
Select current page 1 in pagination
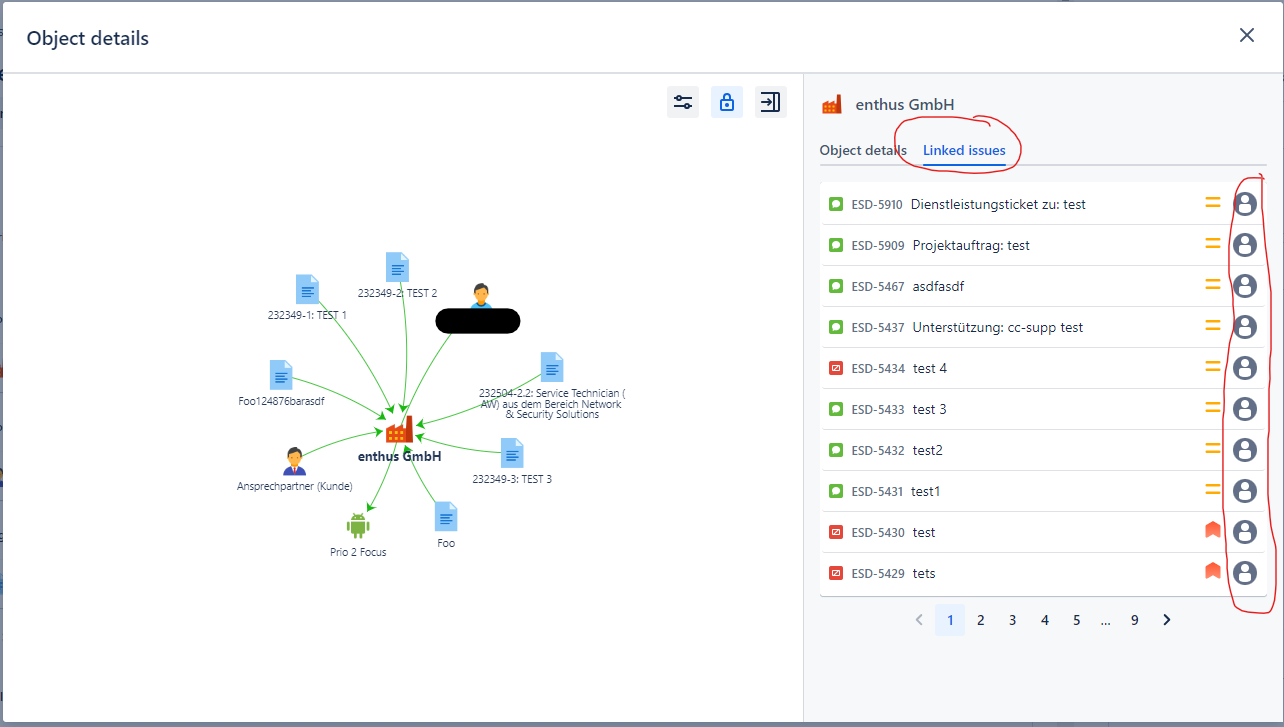pos(950,620)
